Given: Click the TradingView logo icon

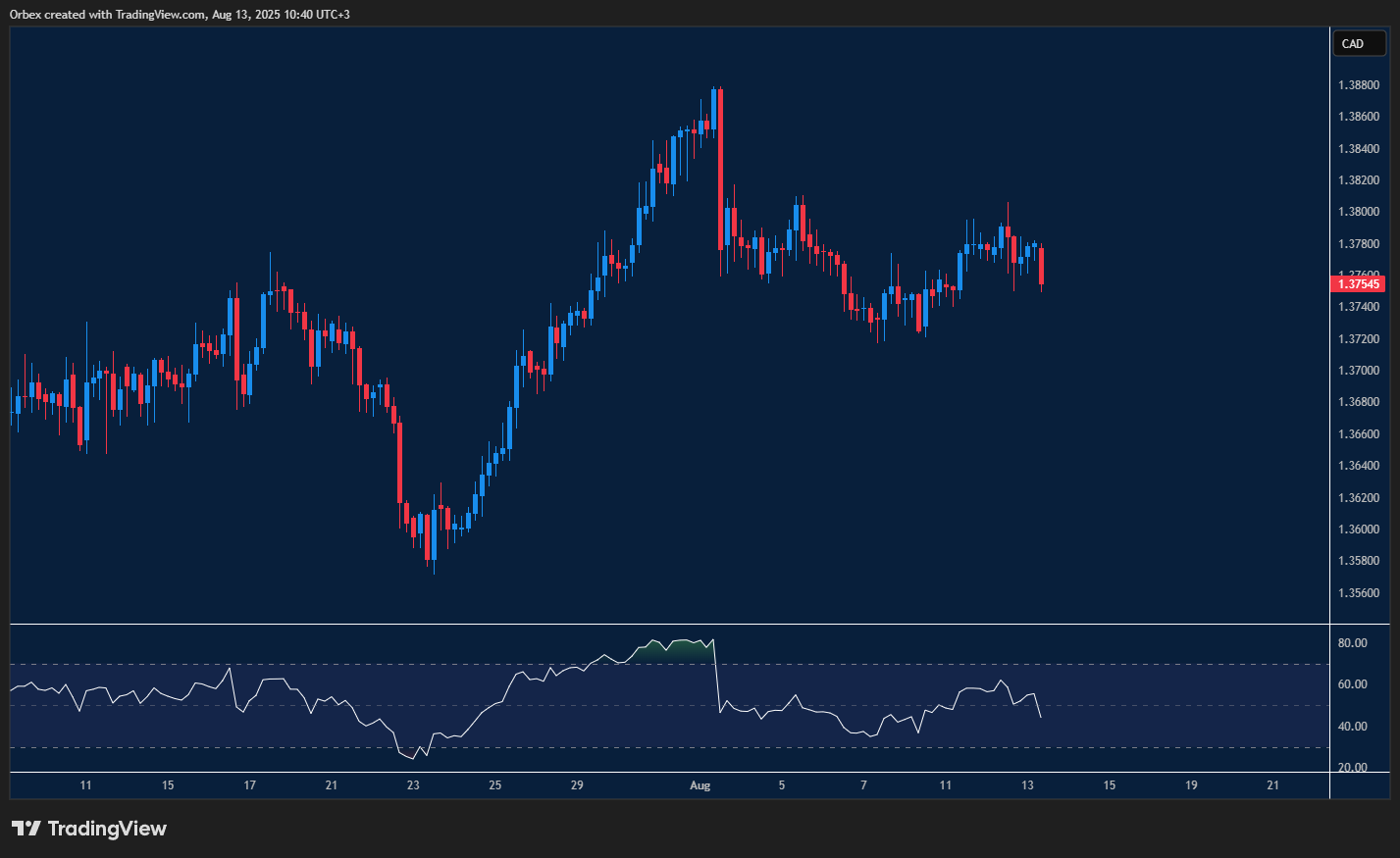Looking at the screenshot, I should 26,829.
